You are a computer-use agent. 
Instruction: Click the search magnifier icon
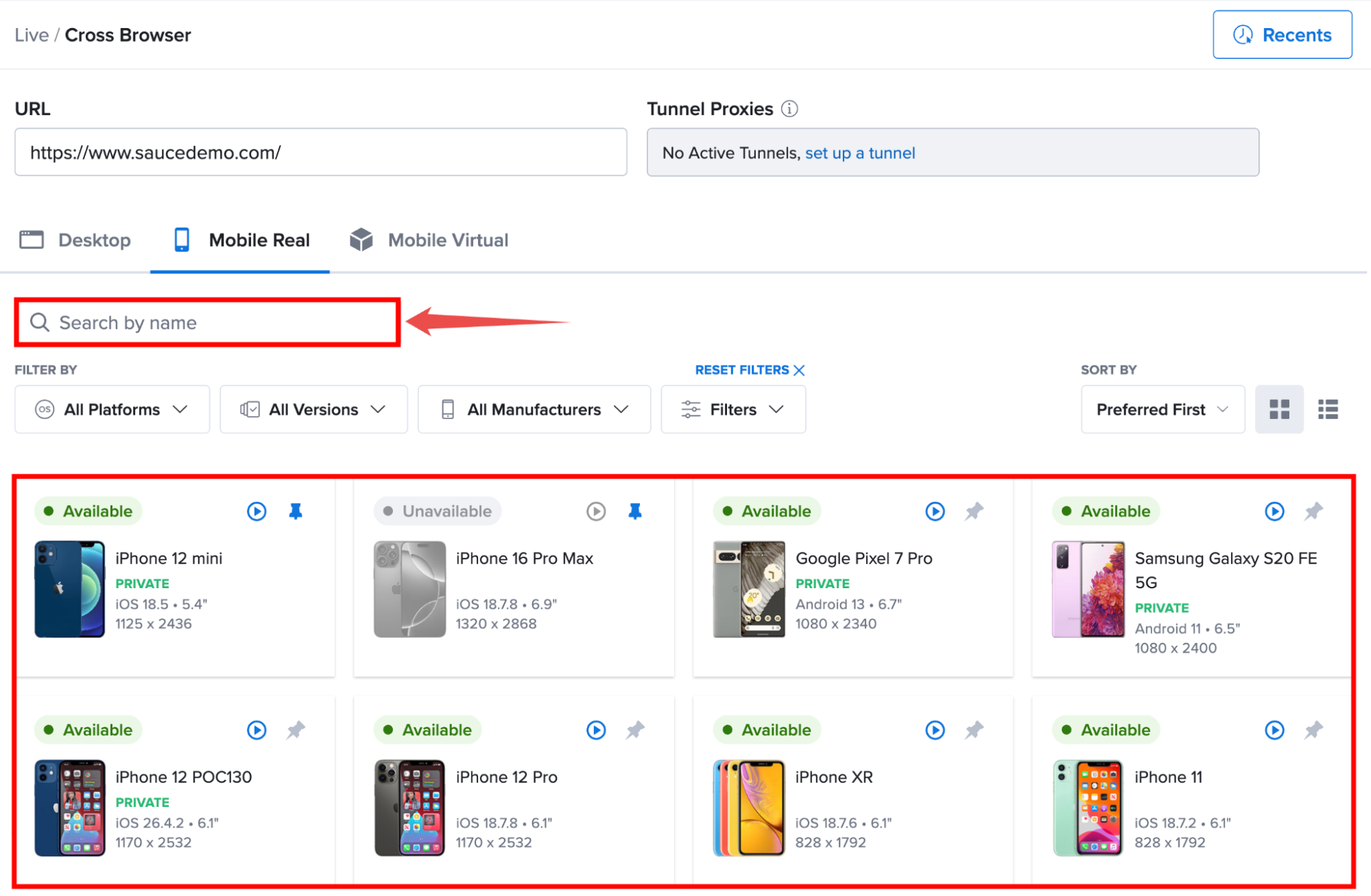[x=40, y=322]
